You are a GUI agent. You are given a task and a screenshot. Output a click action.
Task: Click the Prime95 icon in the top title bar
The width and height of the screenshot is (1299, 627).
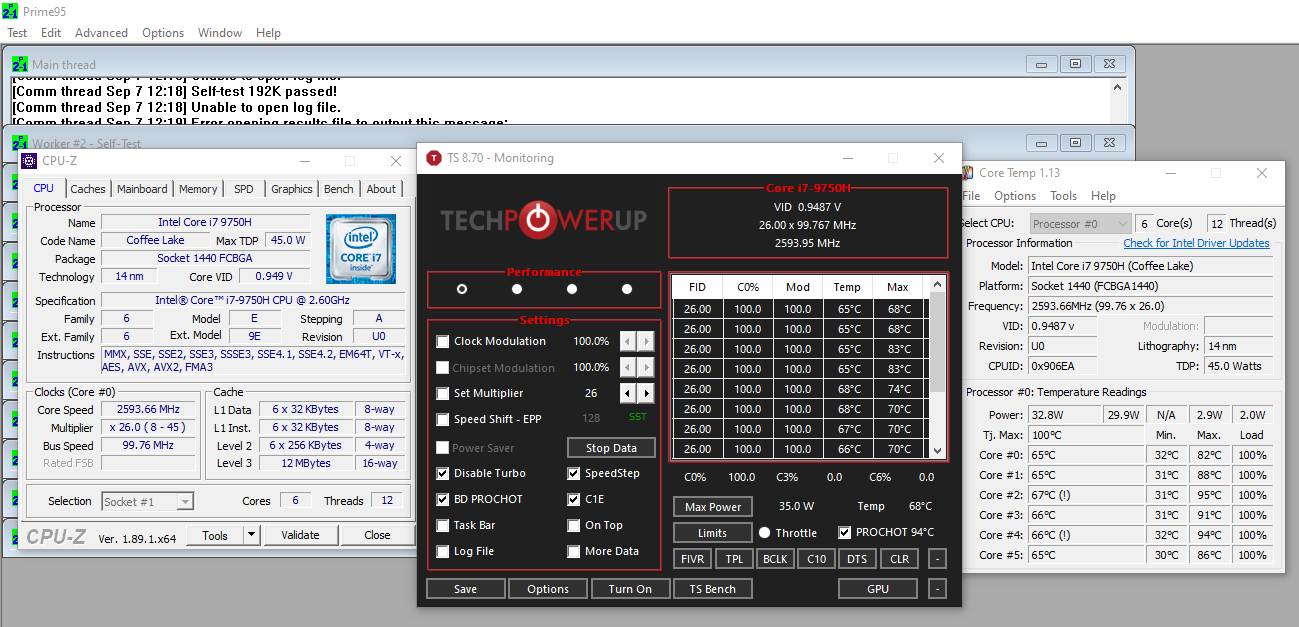[x=10, y=11]
